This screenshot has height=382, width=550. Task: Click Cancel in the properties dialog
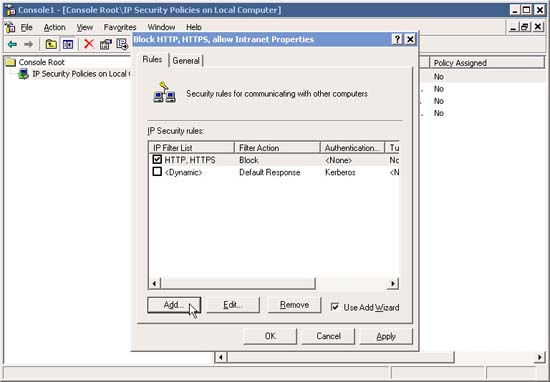point(328,336)
